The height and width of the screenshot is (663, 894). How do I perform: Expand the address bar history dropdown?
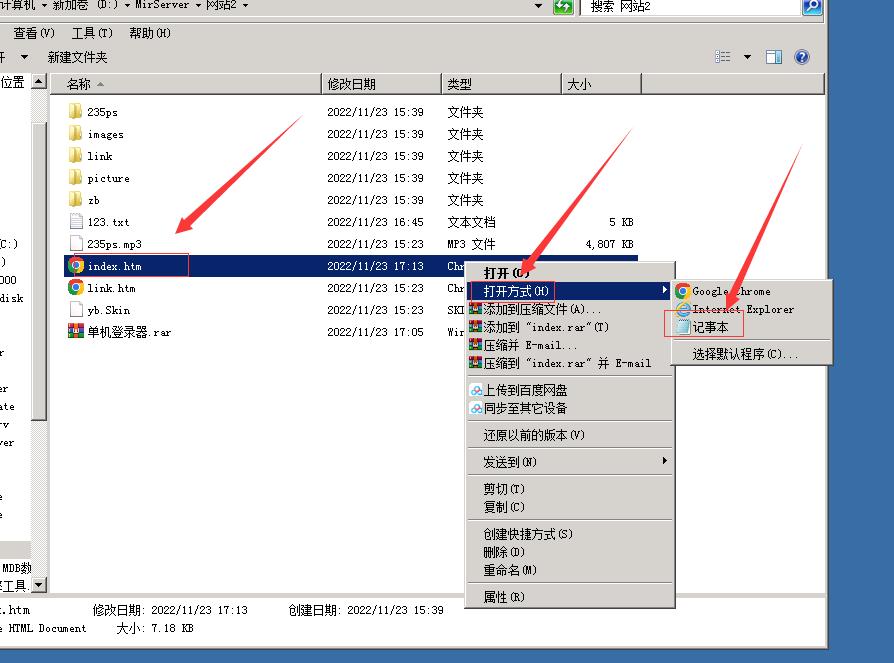coord(538,6)
